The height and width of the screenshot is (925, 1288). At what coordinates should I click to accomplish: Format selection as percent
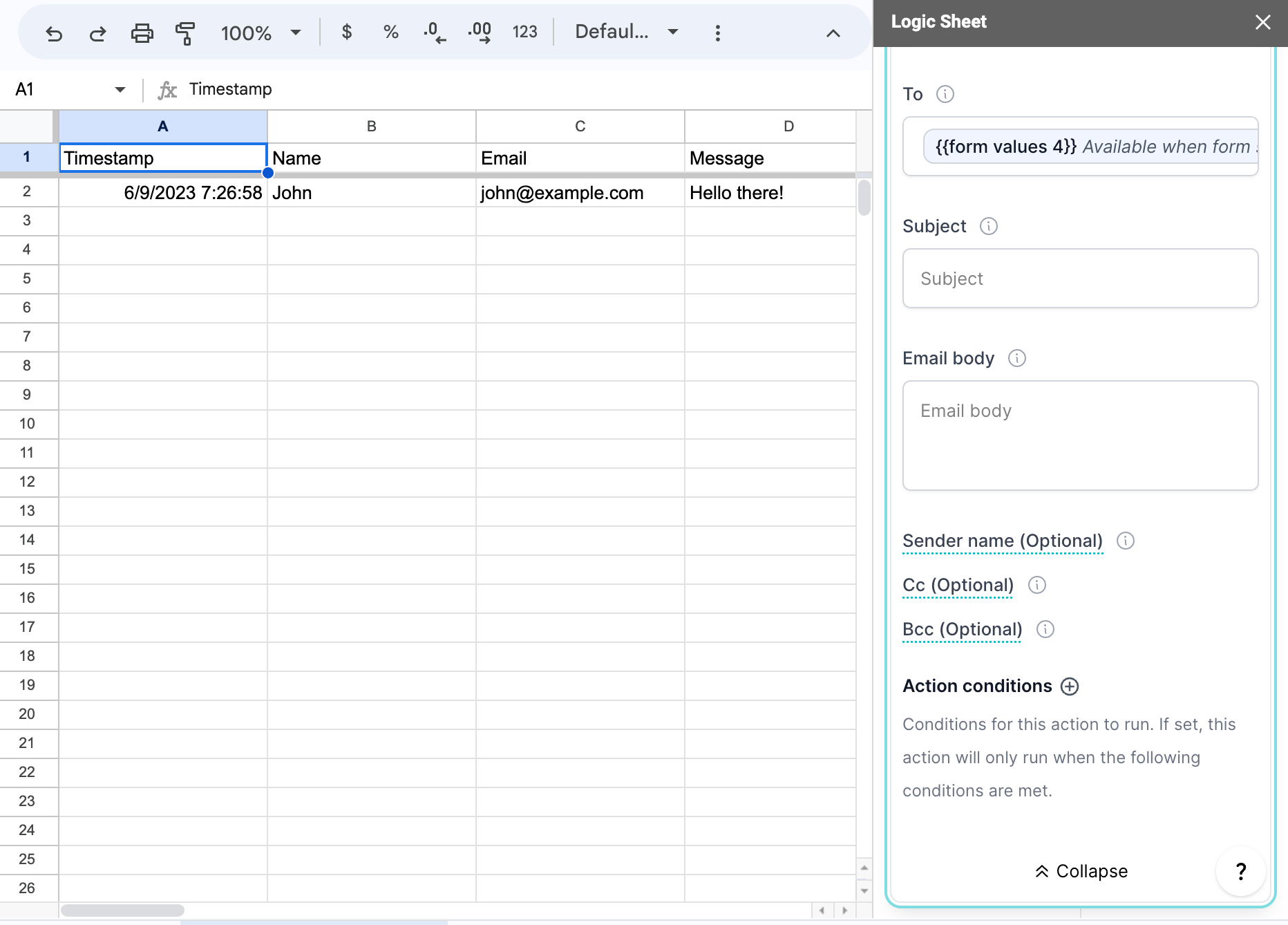click(x=390, y=32)
